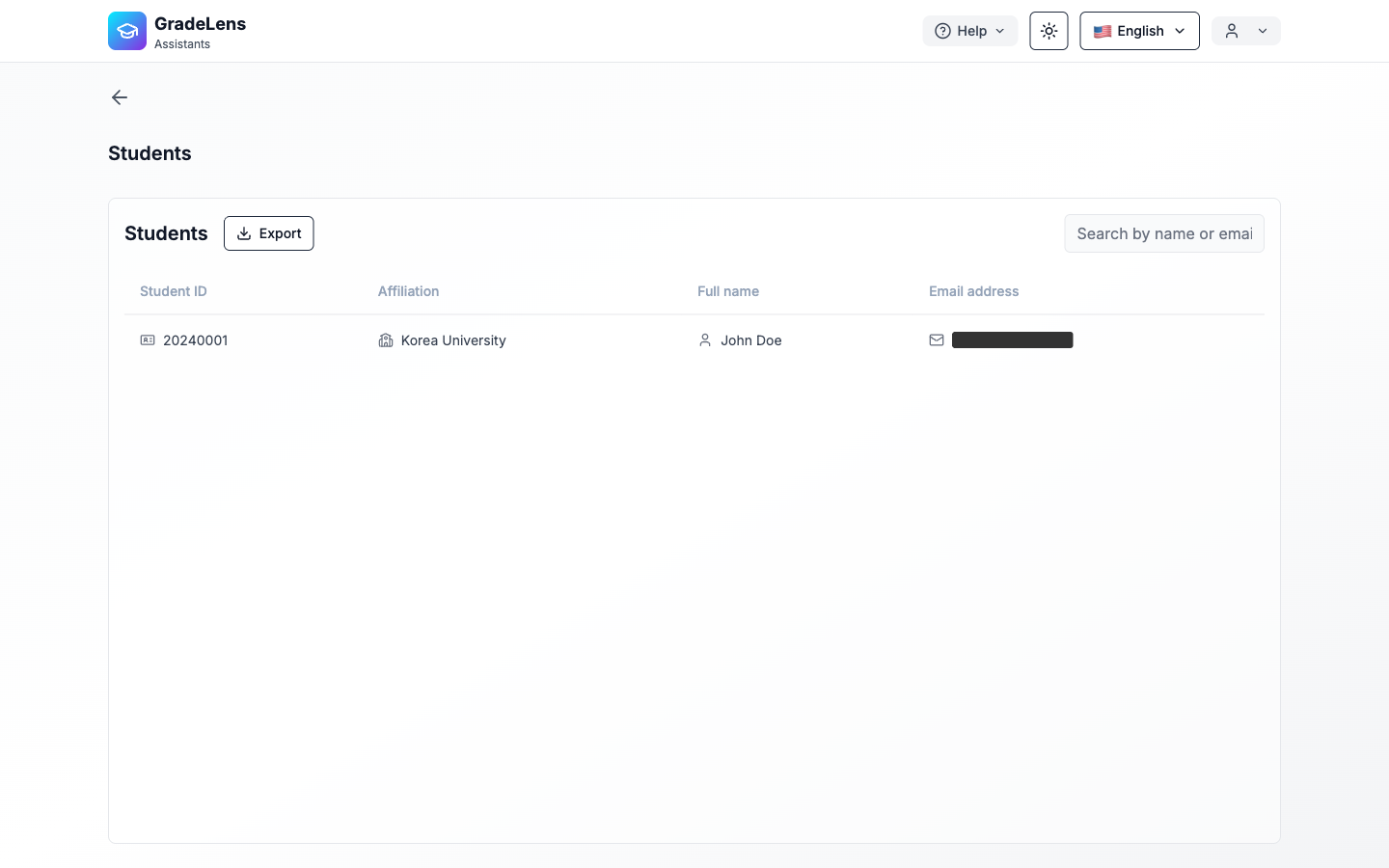Expand the English language selector
The image size is (1389, 868).
point(1139,31)
